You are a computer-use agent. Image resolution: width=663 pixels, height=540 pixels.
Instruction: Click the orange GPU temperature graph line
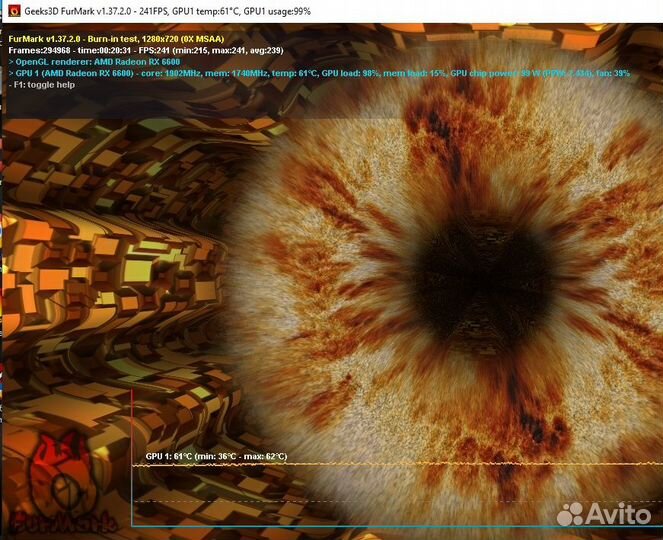[x=397, y=464]
